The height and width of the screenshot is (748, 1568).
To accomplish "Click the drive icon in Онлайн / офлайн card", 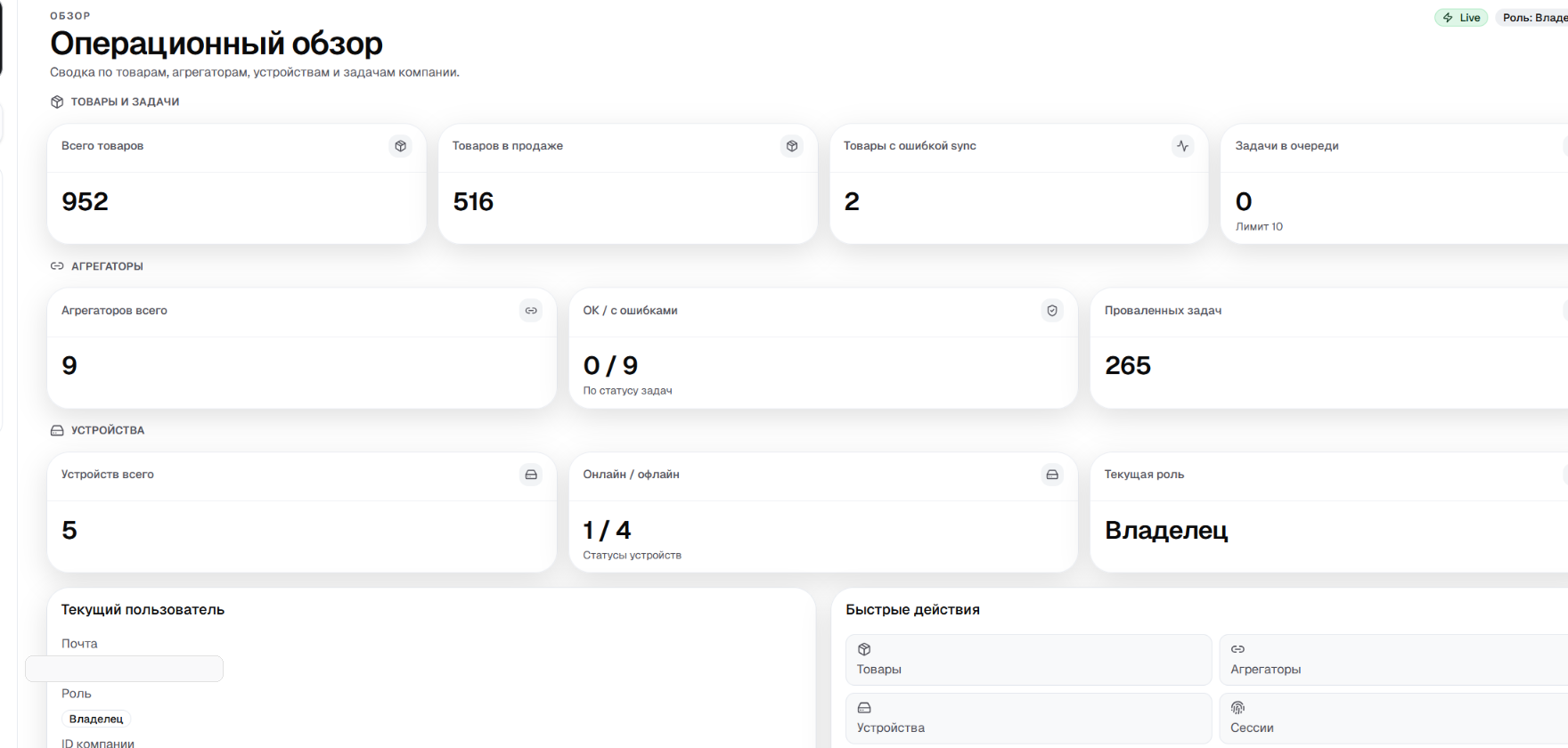I will click(x=1052, y=475).
